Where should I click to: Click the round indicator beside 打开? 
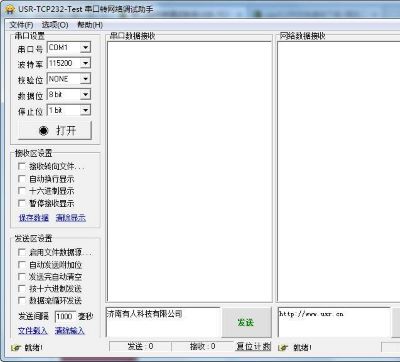(44, 131)
